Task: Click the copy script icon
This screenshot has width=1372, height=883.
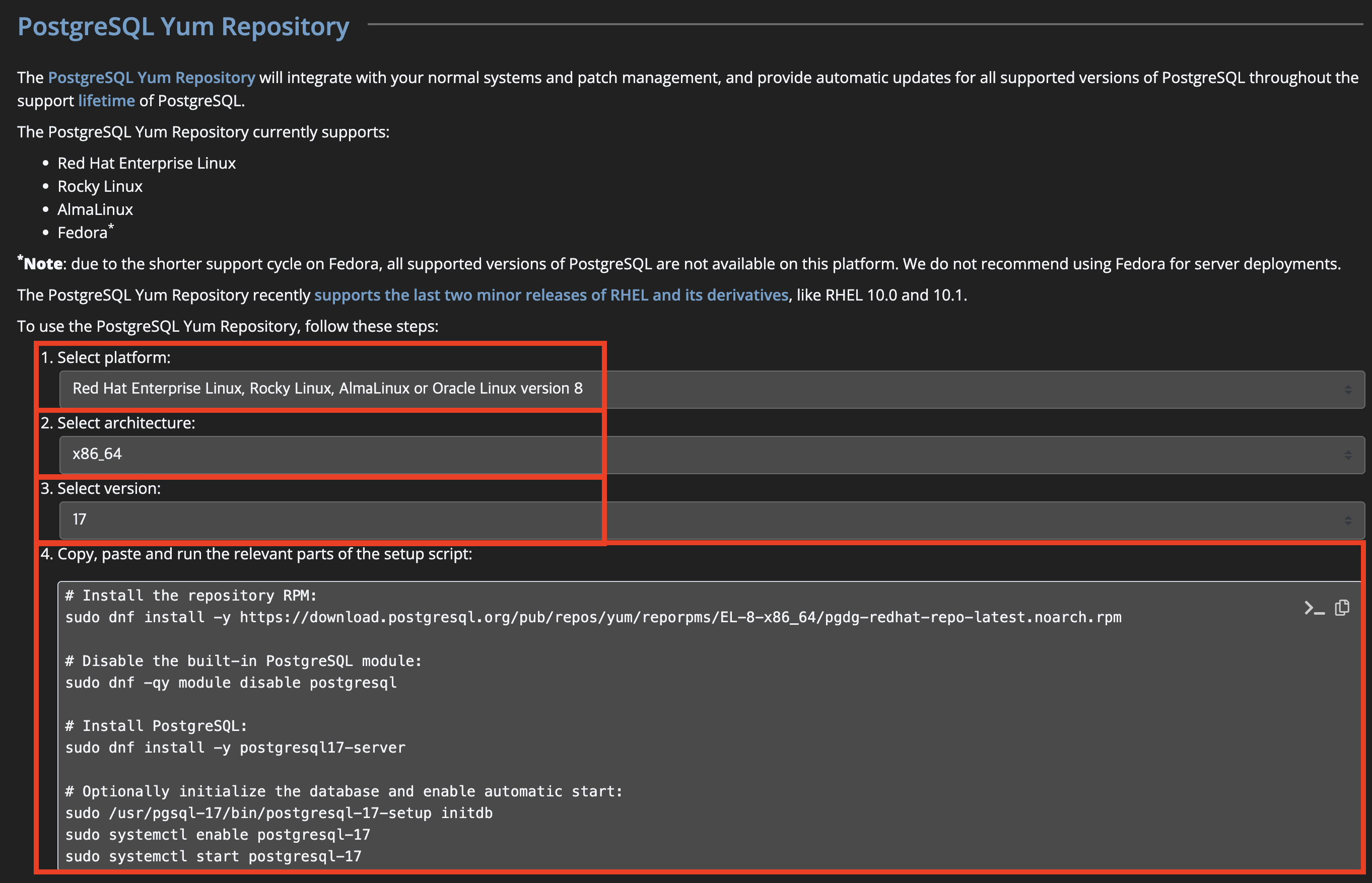Action: pos(1342,607)
